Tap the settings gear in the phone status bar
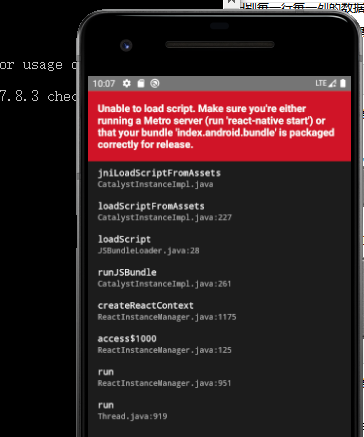This screenshot has width=364, height=437. [127, 83]
